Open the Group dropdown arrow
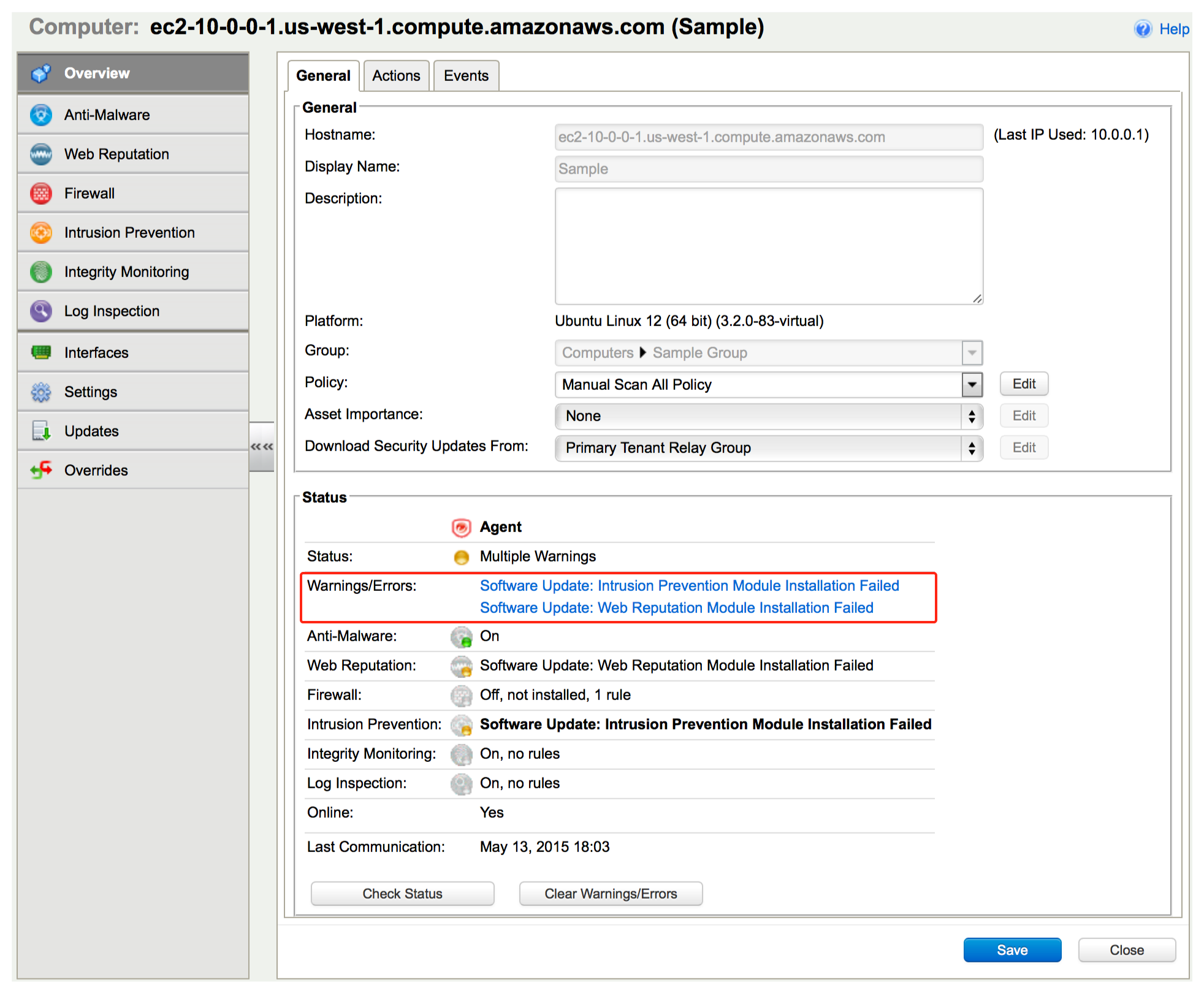1204x993 pixels. (x=972, y=352)
